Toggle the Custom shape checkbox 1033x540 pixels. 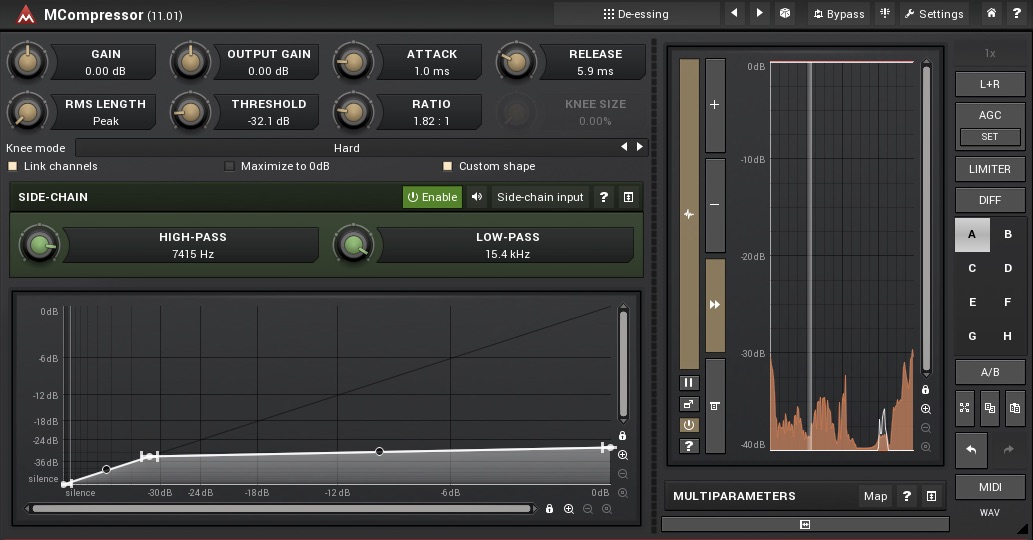[x=447, y=166]
